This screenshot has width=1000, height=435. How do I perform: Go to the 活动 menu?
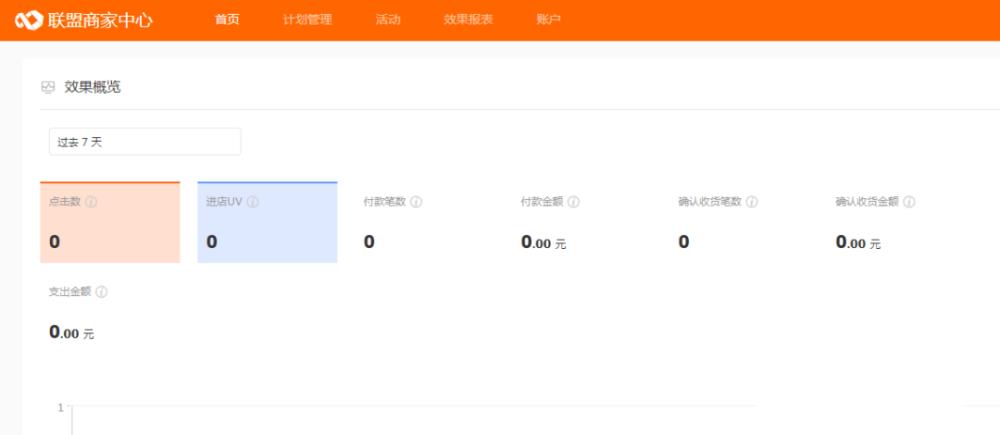388,20
